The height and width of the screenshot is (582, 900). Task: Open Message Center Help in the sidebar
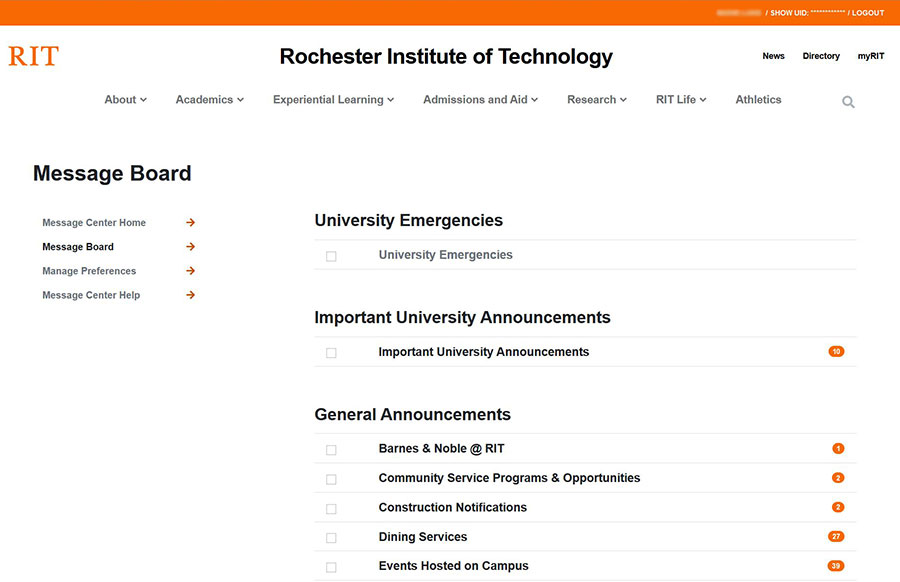point(91,295)
